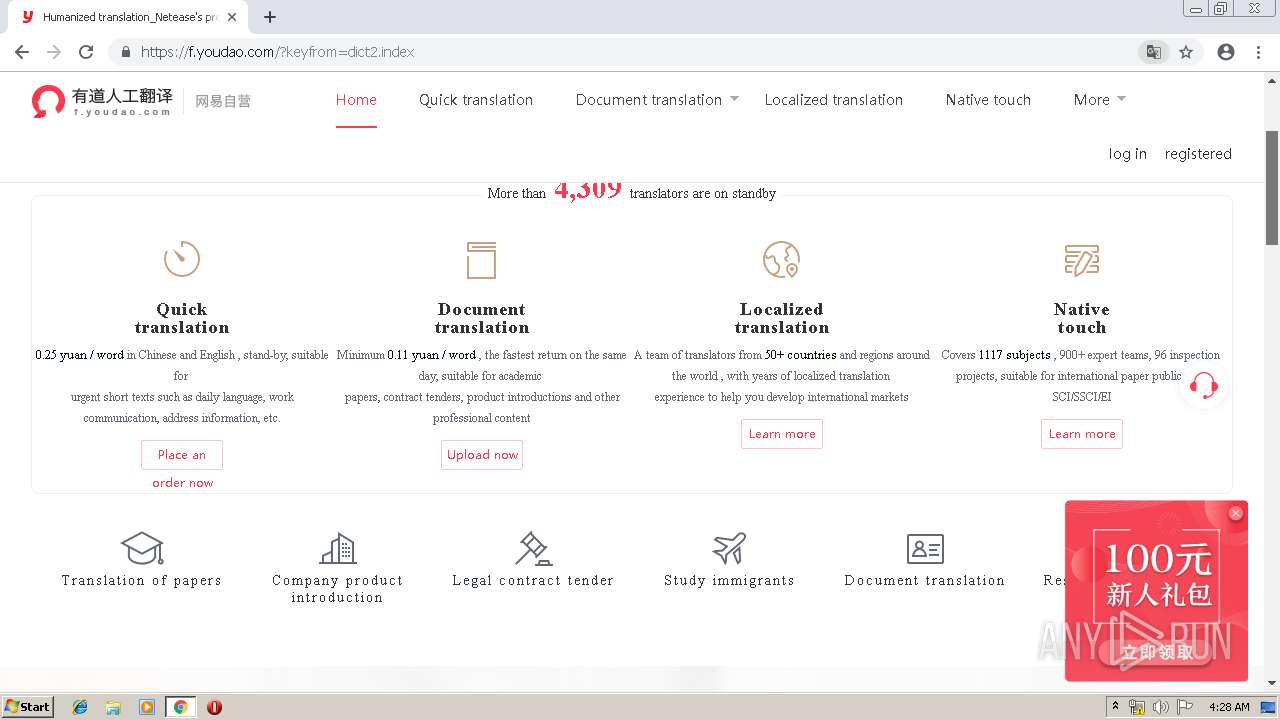The image size is (1280, 720).
Task: Click the scrollbar down arrow
Action: click(x=1272, y=683)
